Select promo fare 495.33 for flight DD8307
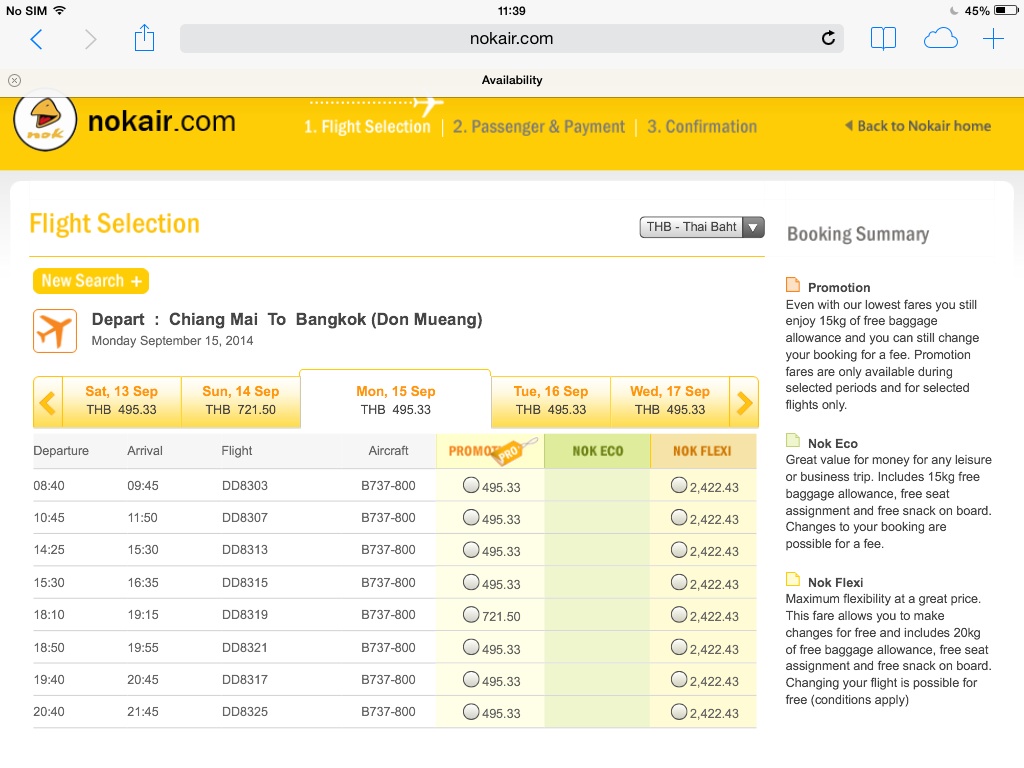 click(x=471, y=517)
